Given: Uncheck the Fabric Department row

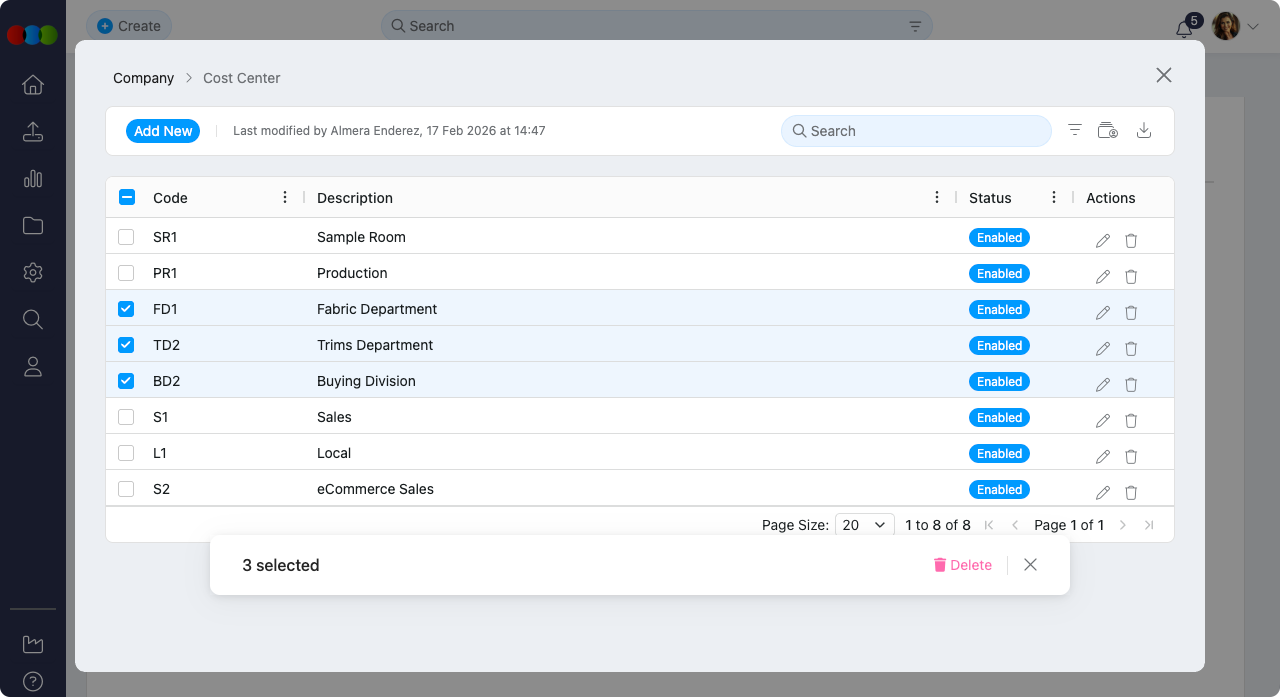Looking at the screenshot, I should coord(126,309).
